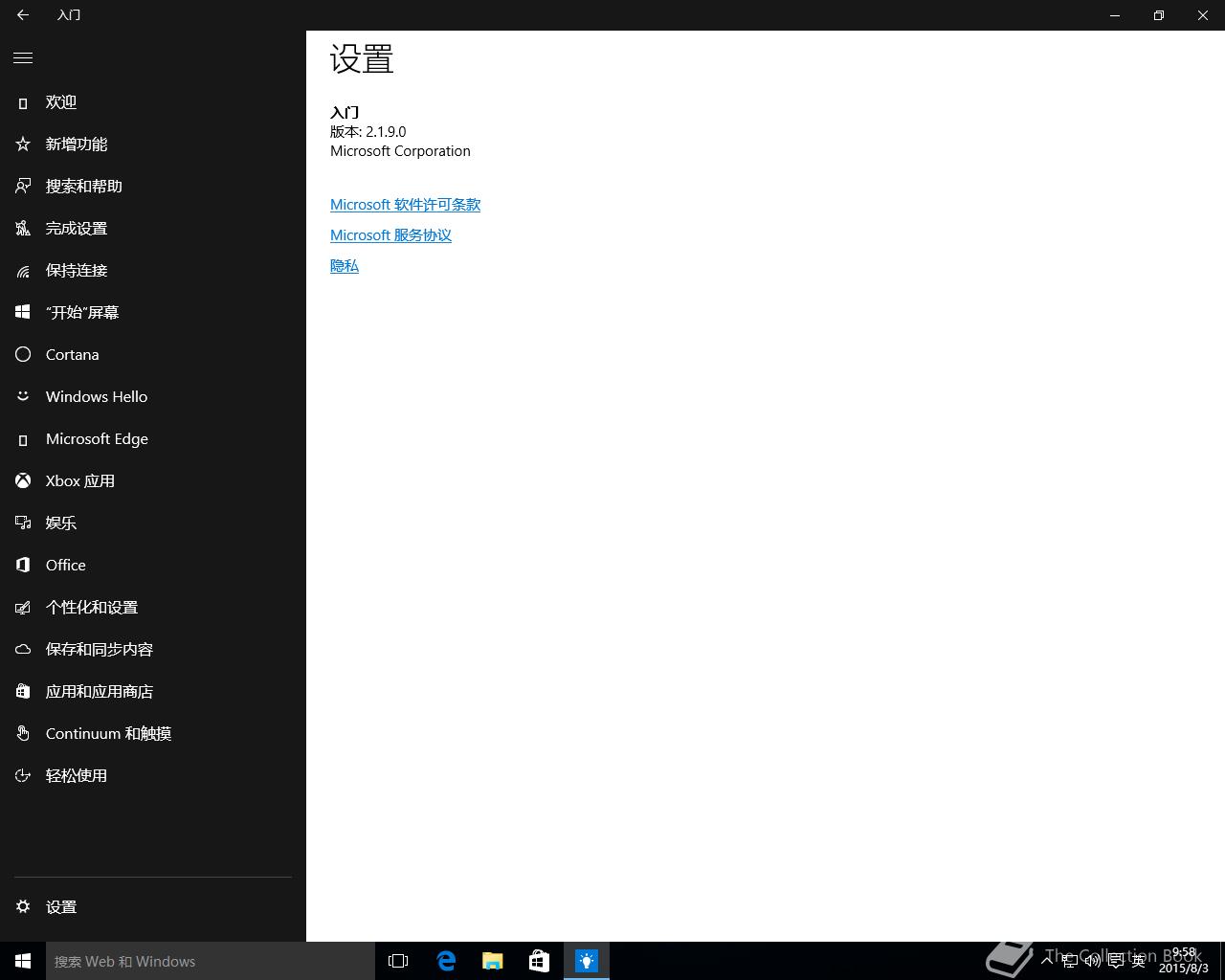Viewport: 1225px width, 980px height.
Task: Open the Windows Start button
Action: click(x=23, y=961)
